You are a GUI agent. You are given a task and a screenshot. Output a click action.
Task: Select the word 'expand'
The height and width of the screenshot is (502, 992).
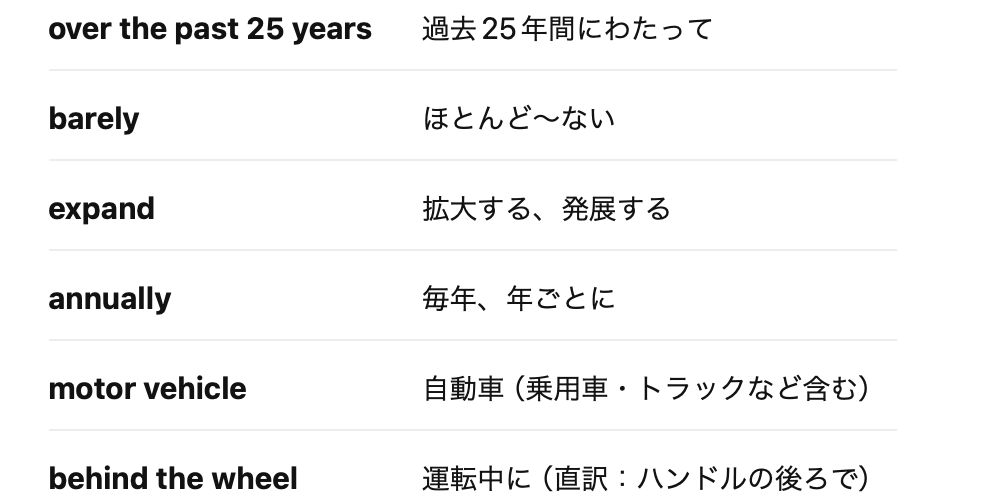[x=101, y=210]
